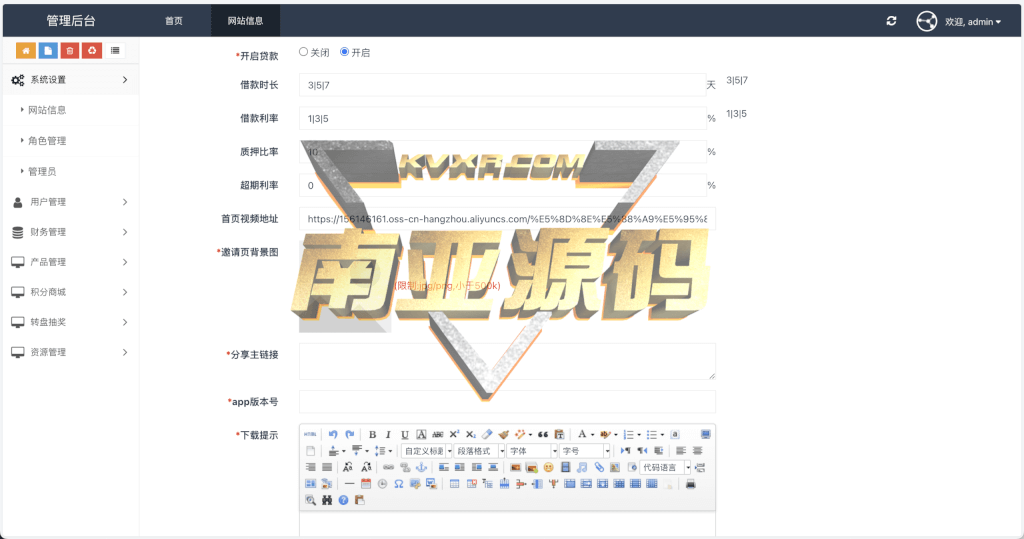Click the 首页视频地址 URL field
Screen dimensions: 1024x539
click(x=507, y=219)
